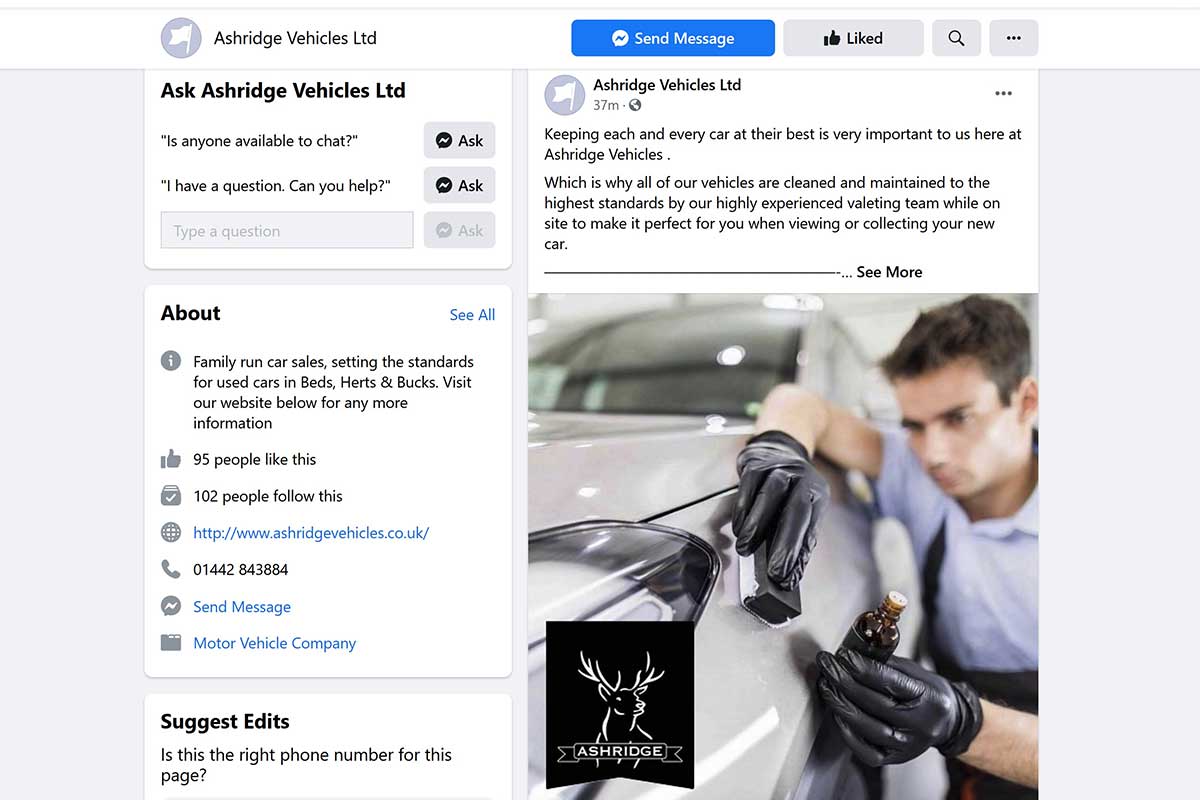Click the phone icon beside 01442 843884

(171, 569)
